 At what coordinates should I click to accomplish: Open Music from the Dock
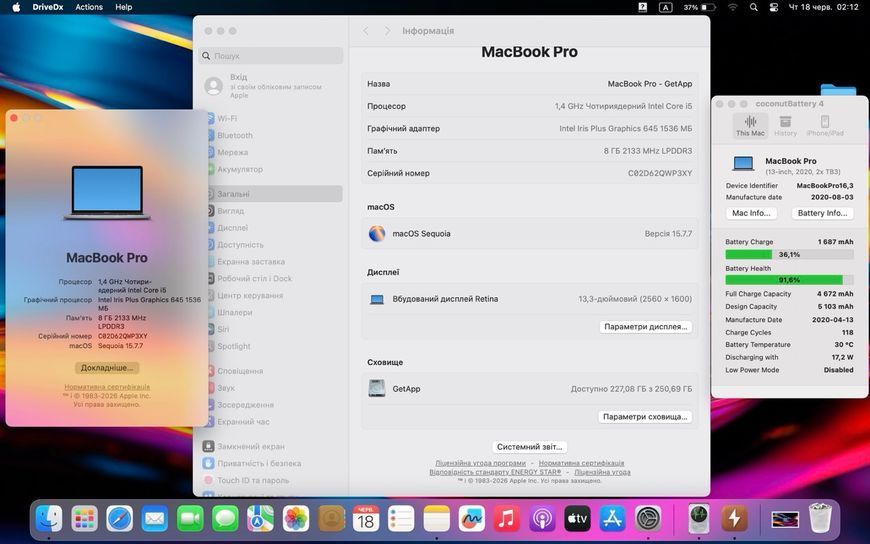click(507, 519)
